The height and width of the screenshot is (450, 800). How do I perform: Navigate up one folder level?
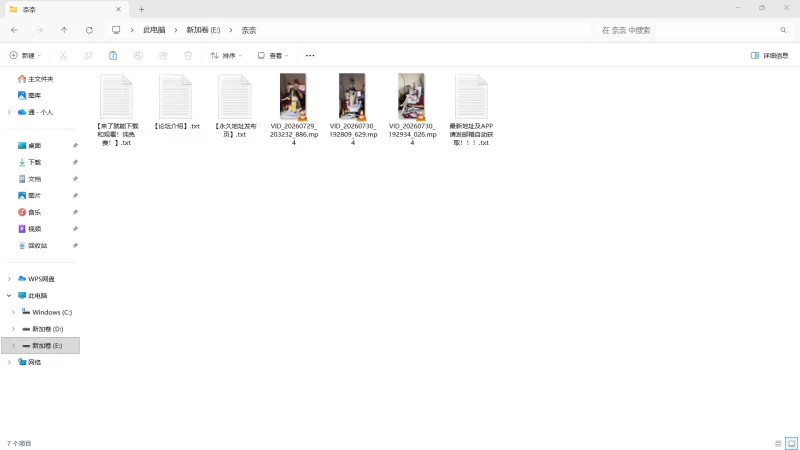tap(64, 30)
